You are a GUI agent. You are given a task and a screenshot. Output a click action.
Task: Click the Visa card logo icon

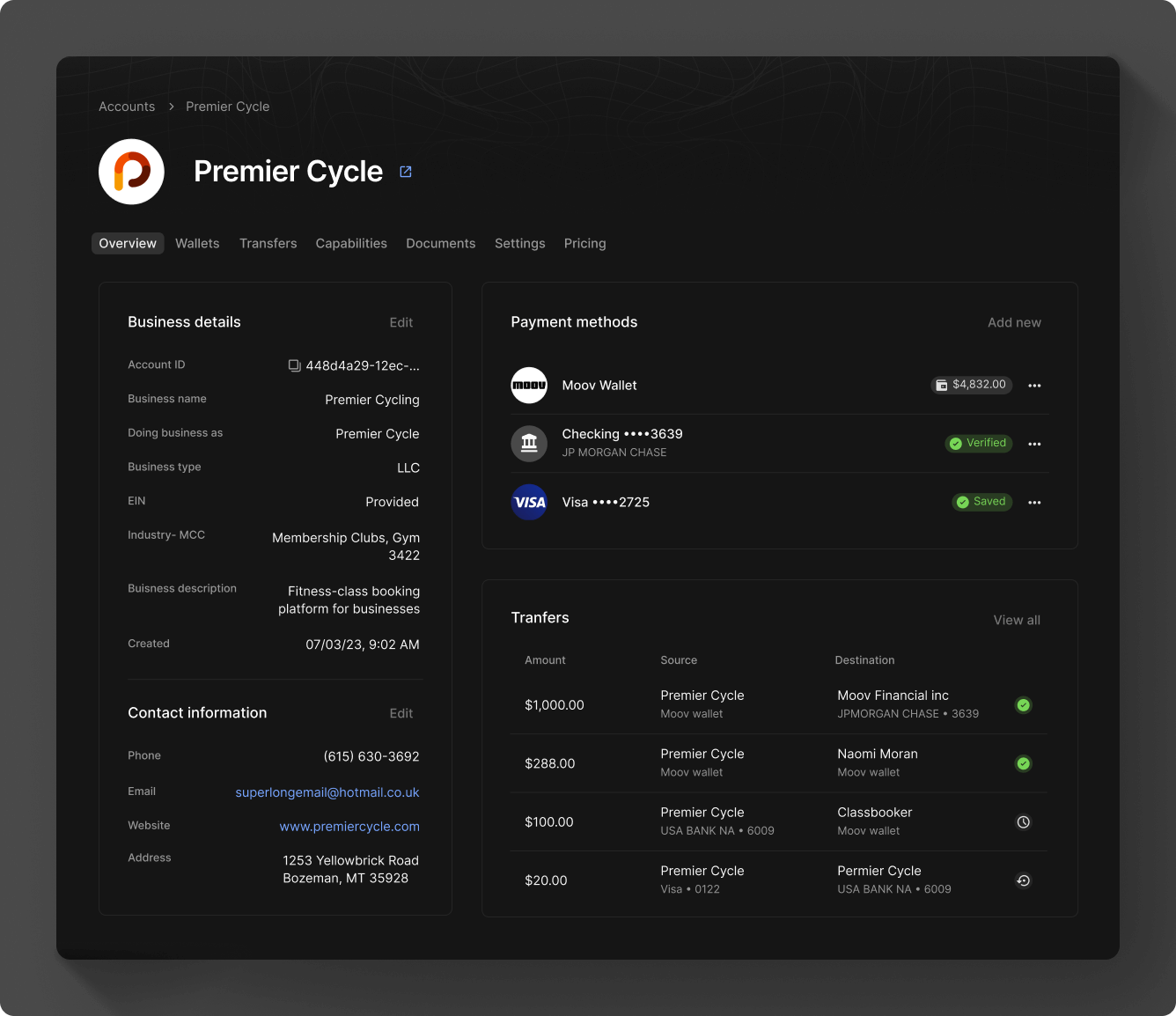point(529,502)
